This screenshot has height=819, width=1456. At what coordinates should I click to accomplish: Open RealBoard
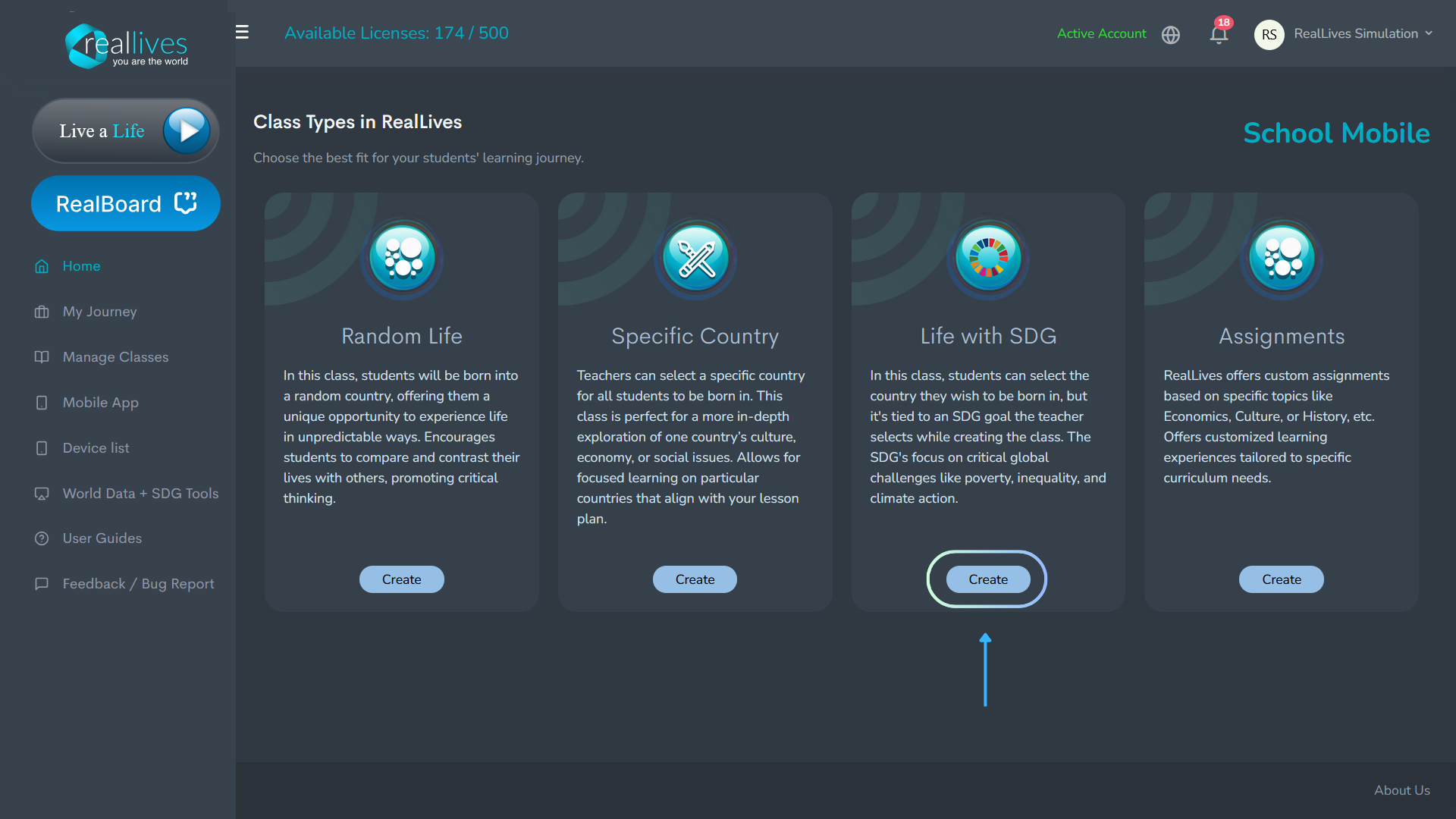pyautogui.click(x=126, y=203)
